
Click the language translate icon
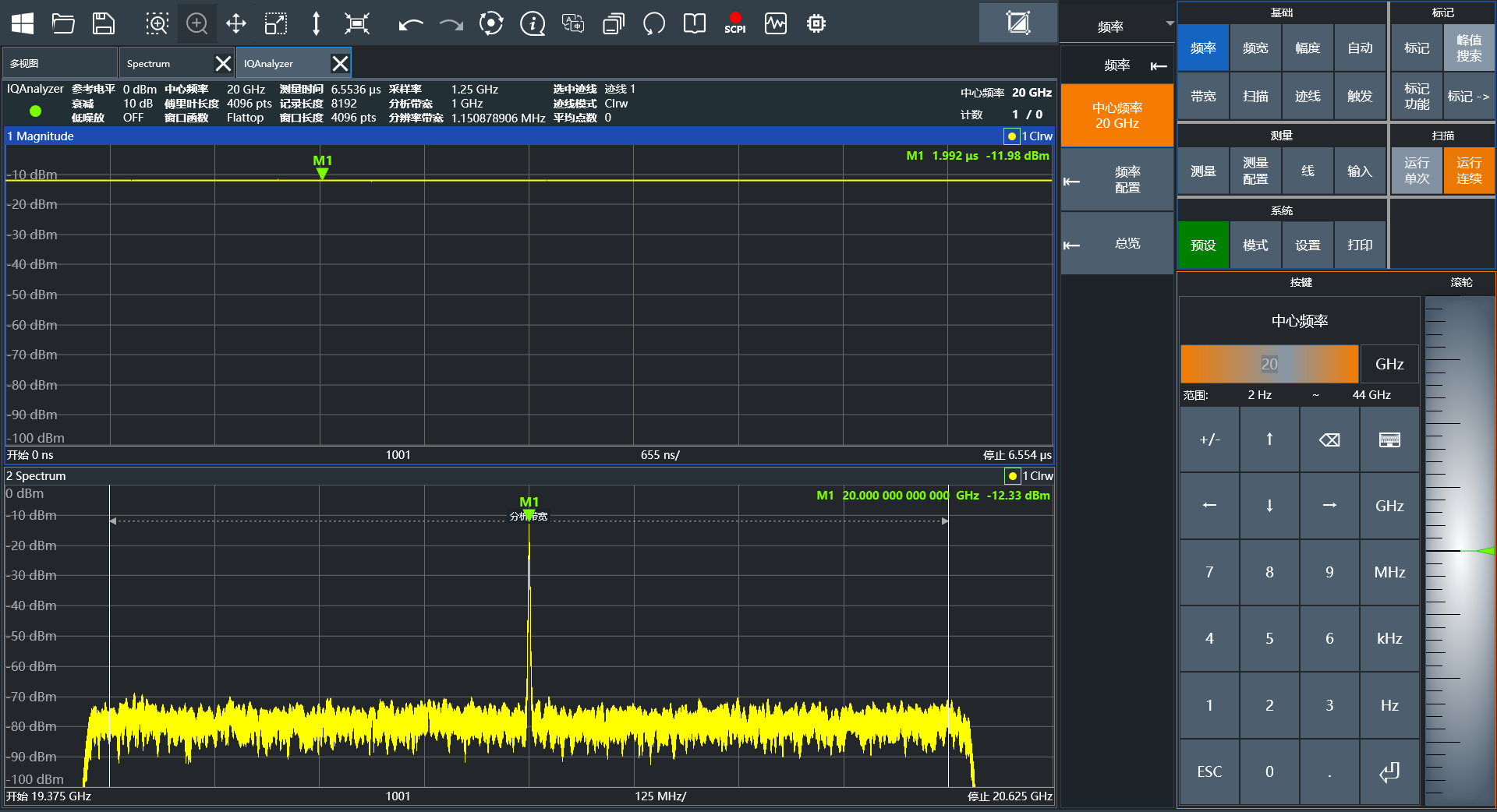pyautogui.click(x=573, y=23)
